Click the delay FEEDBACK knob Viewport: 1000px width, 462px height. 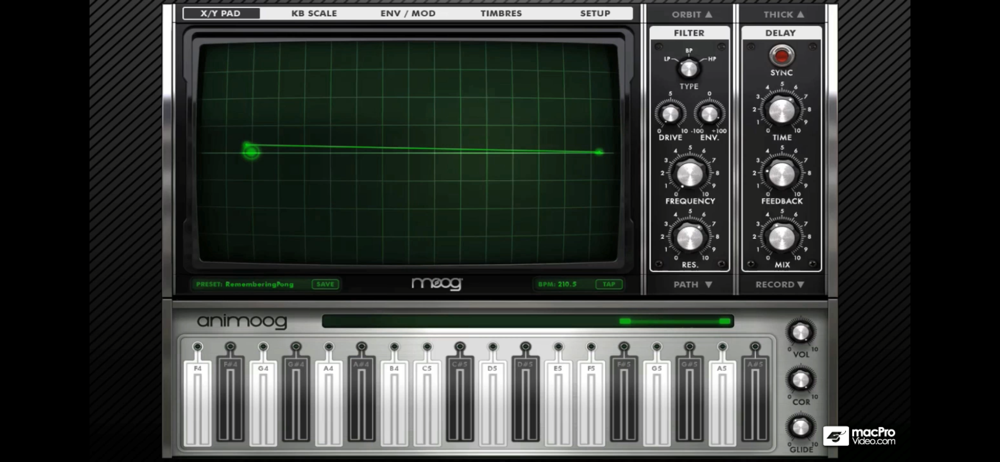[781, 173]
